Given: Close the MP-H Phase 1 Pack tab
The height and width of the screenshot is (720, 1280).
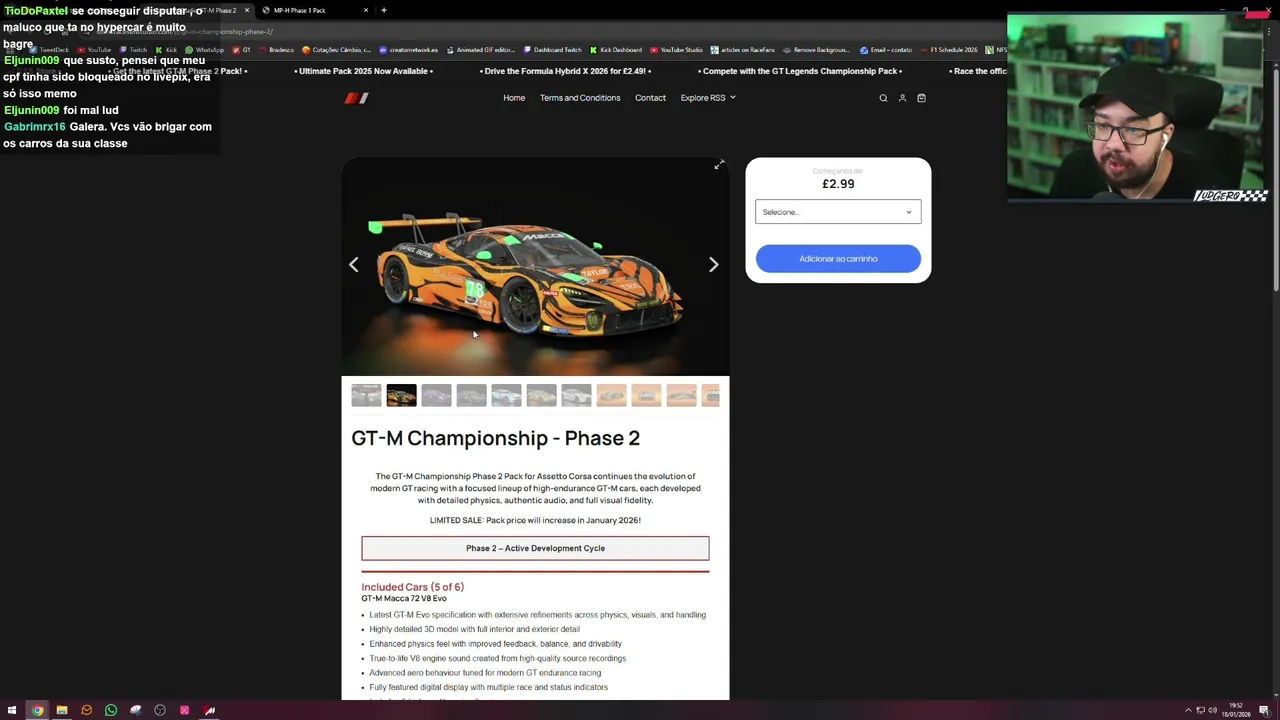Looking at the screenshot, I should coord(366,10).
